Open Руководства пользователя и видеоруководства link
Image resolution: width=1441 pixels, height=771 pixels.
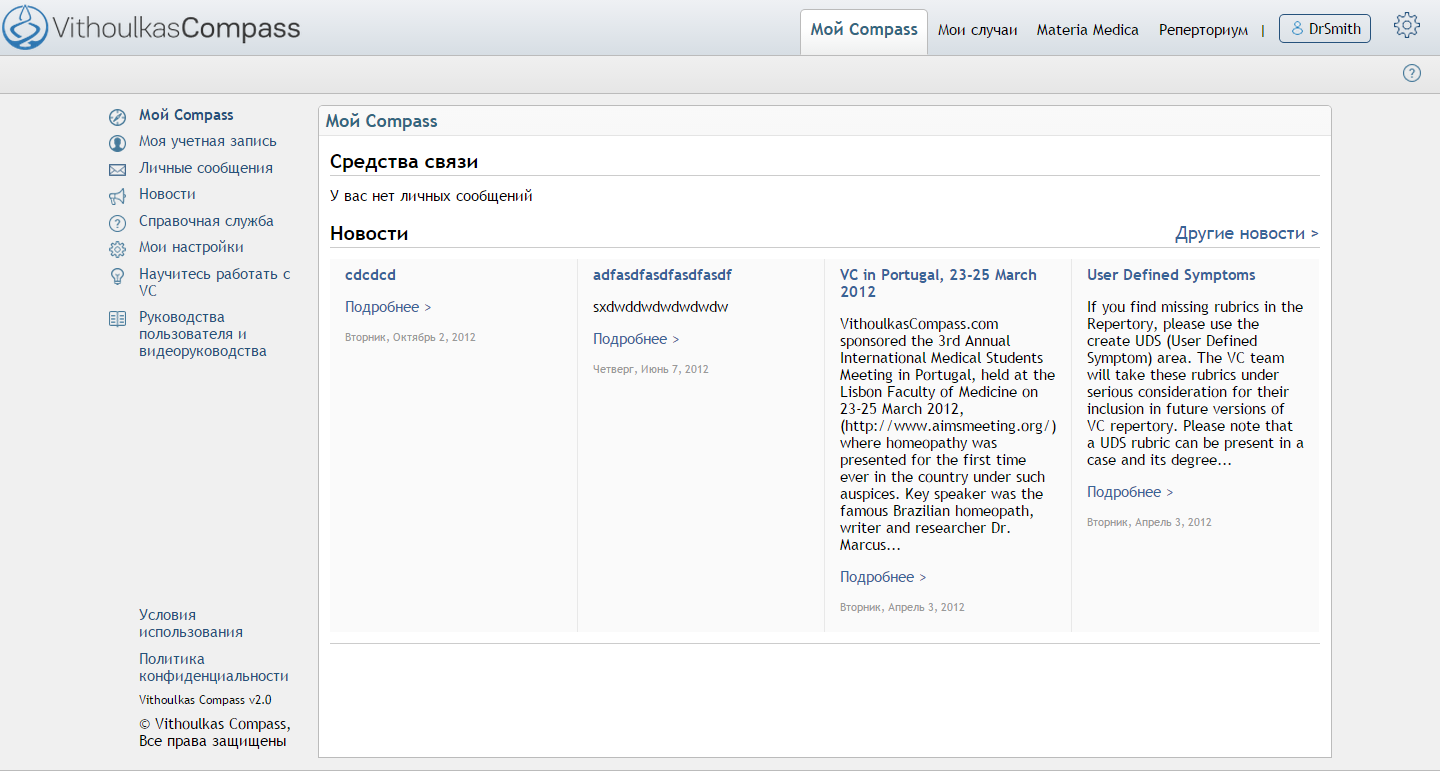203,334
